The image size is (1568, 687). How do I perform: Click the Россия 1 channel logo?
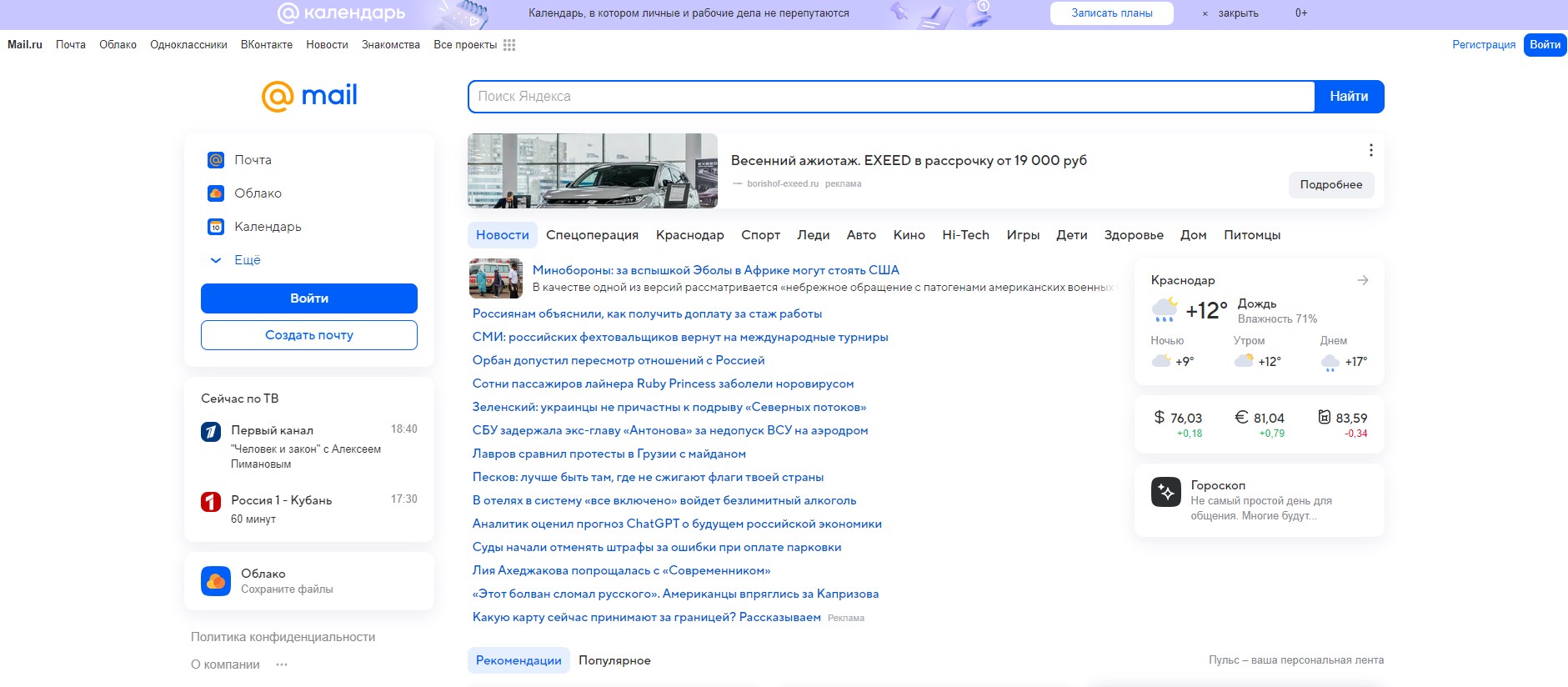pos(211,502)
